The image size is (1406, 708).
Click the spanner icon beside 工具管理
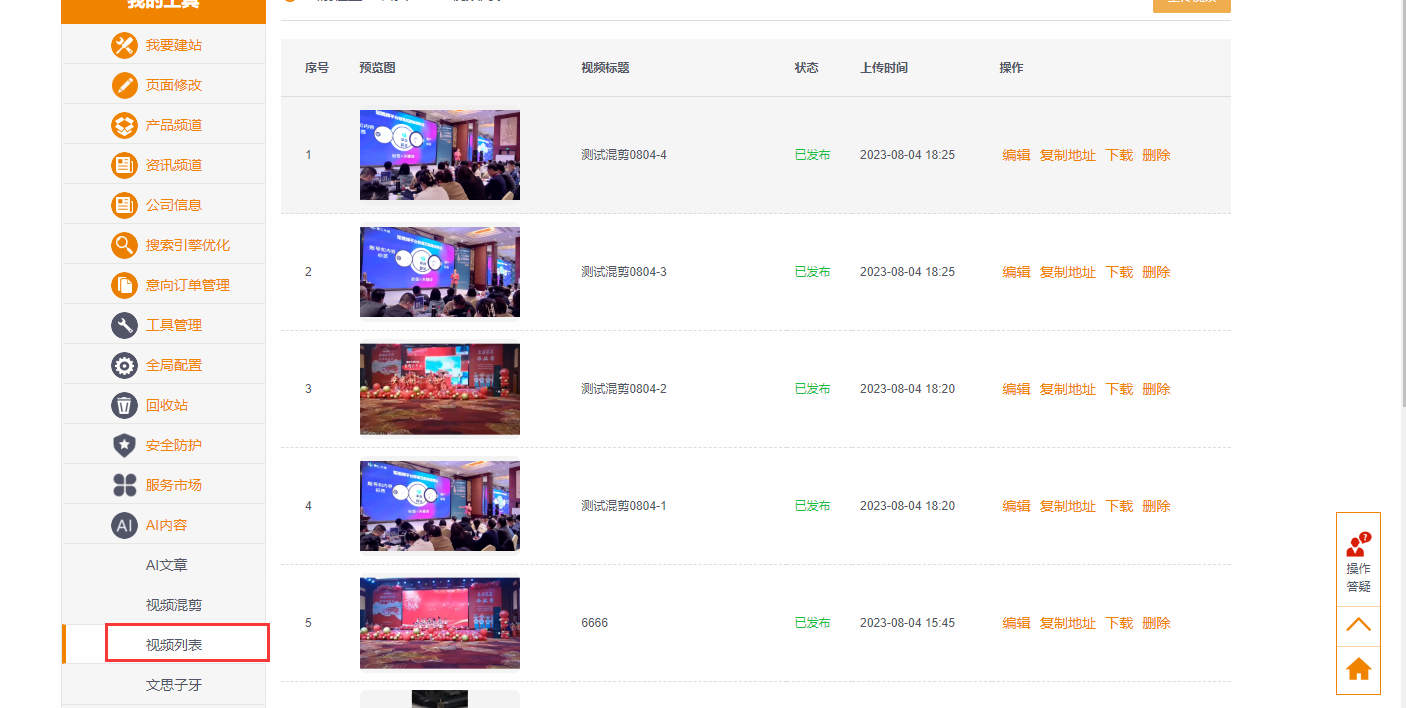click(124, 325)
